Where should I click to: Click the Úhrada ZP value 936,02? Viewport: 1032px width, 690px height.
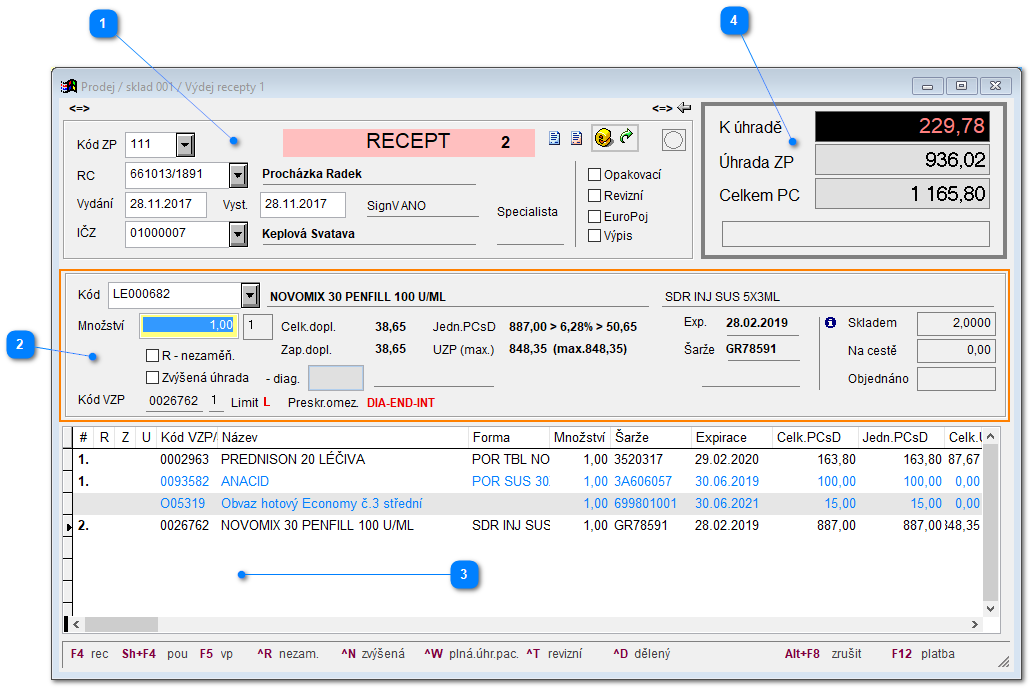[902, 160]
